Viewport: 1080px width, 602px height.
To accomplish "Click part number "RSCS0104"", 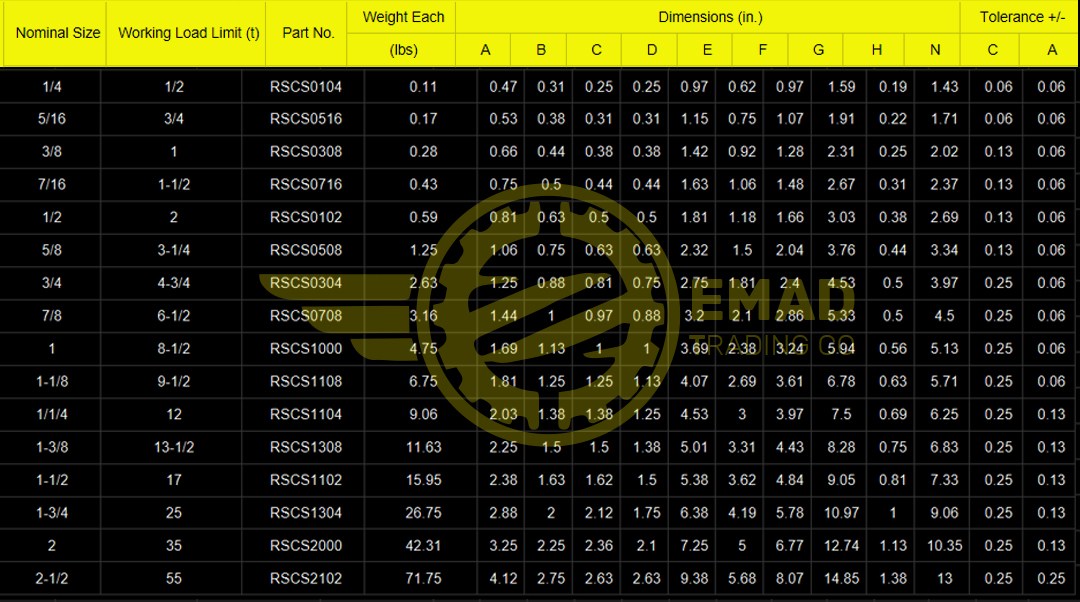I will click(306, 87).
